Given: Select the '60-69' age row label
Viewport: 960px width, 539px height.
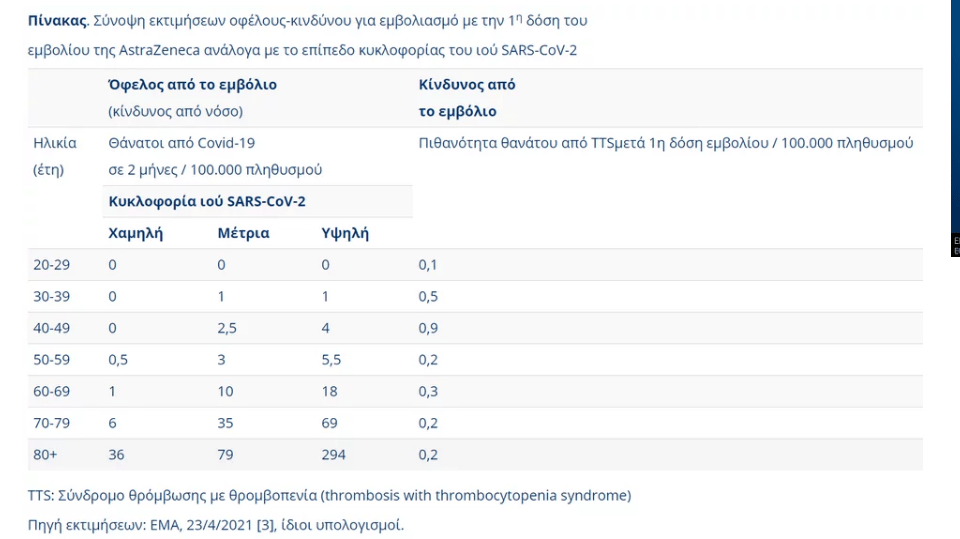Looking at the screenshot, I should (x=51, y=391).
